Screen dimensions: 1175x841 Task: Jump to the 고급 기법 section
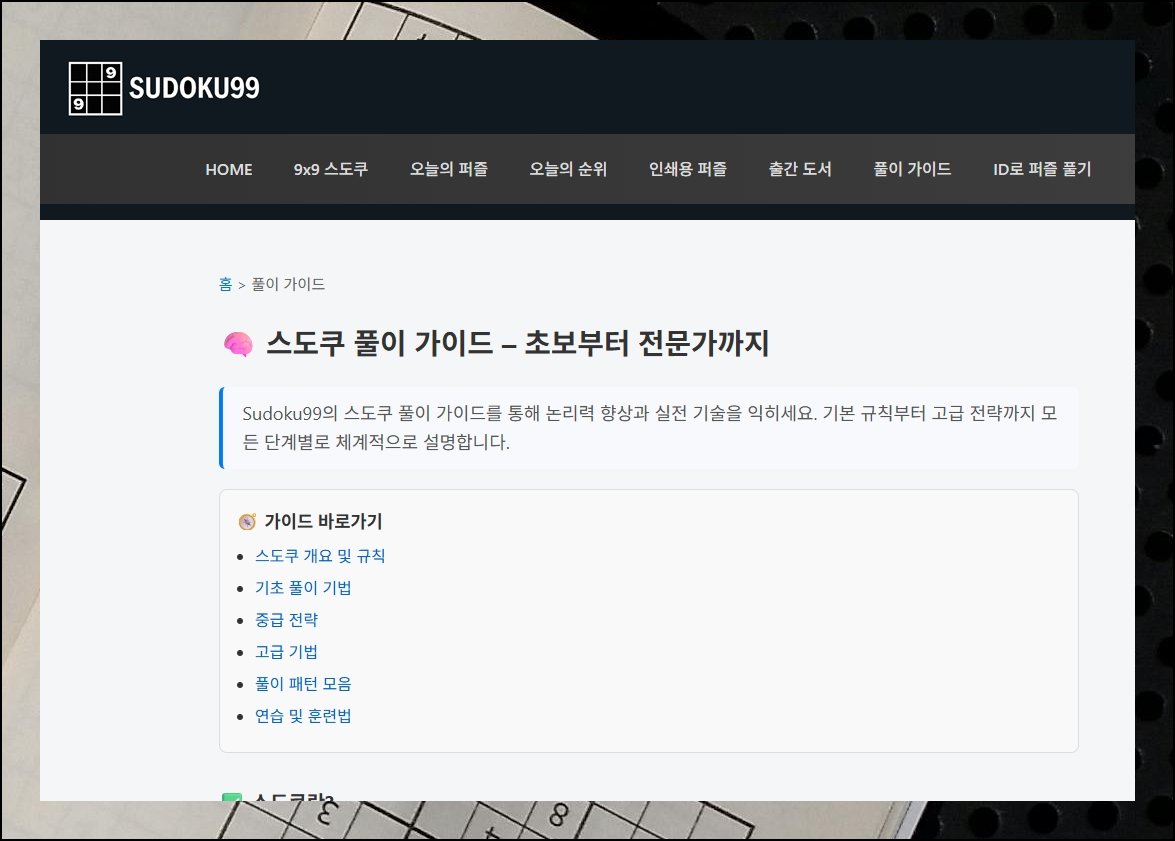point(286,652)
